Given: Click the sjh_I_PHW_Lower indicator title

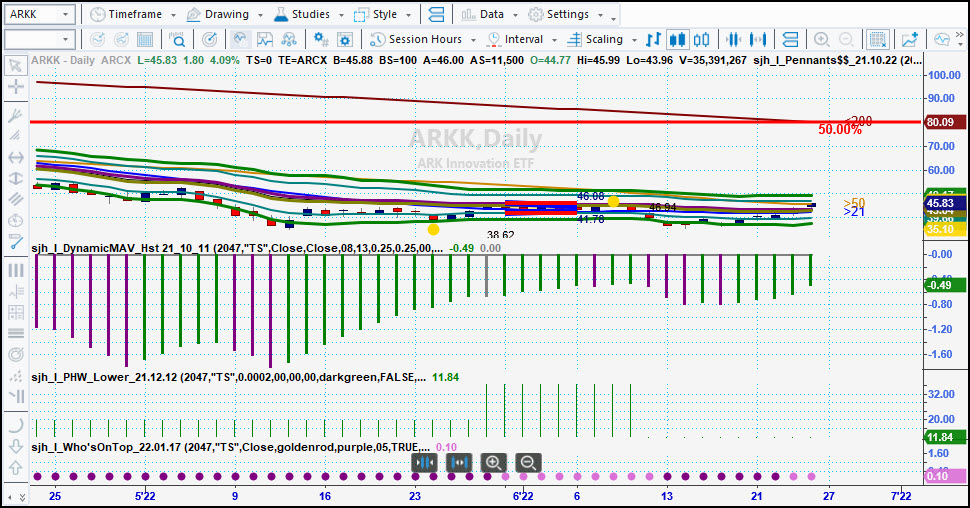Looking at the screenshot, I should 228,377.
